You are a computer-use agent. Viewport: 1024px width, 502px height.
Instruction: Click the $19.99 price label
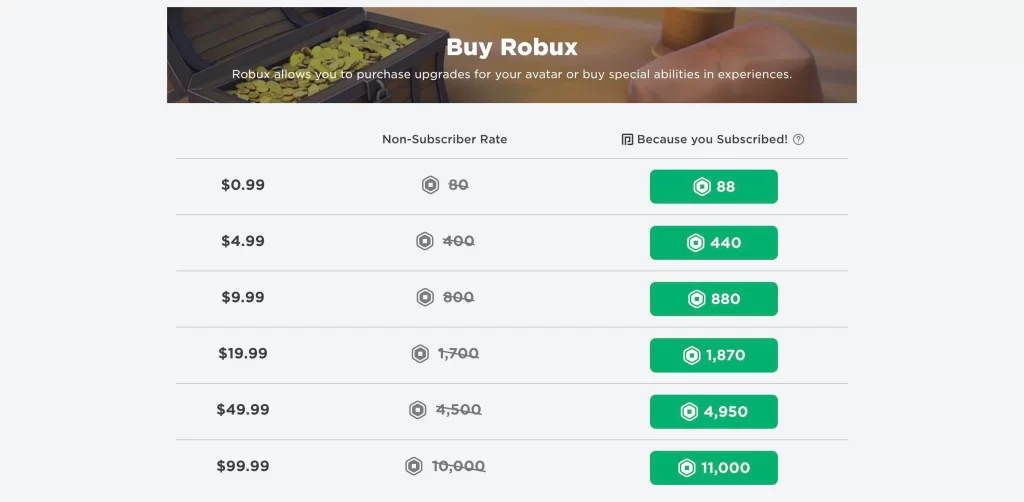[x=243, y=353]
